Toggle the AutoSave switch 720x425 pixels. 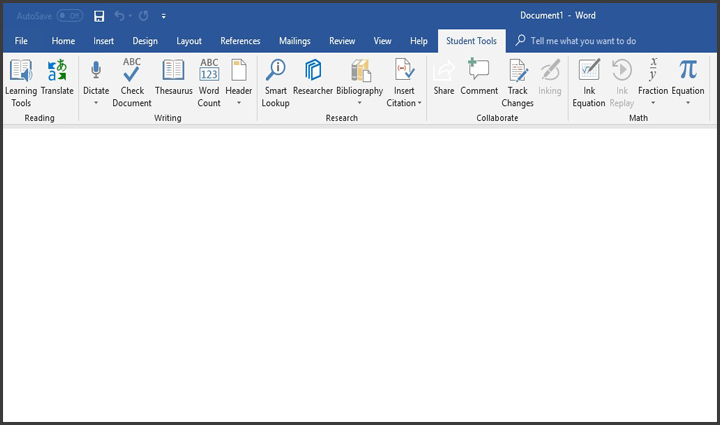[x=70, y=16]
